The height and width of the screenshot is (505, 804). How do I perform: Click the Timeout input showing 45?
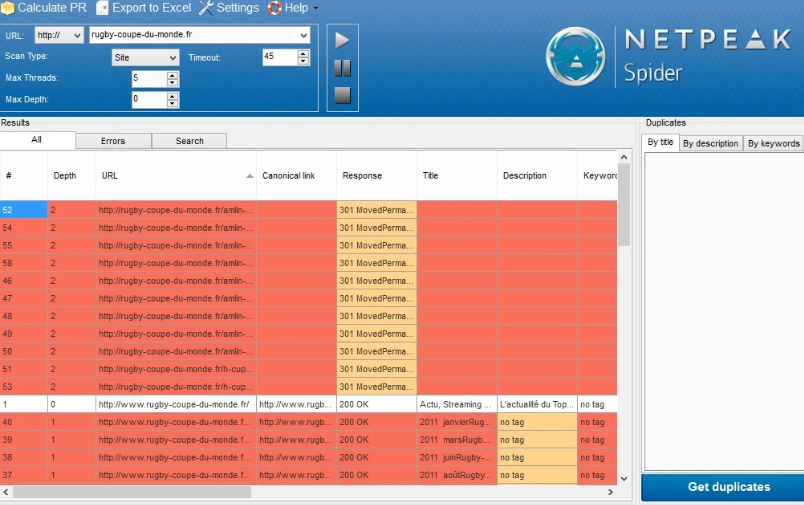[280, 57]
